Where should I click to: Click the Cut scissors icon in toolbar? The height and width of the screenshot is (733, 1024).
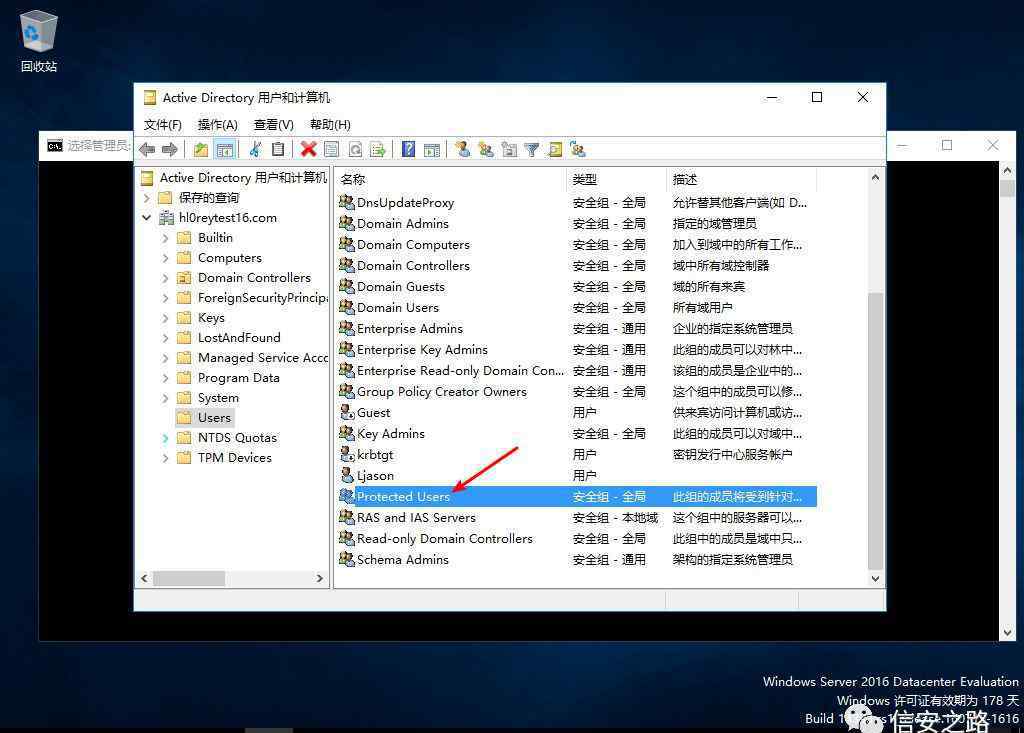coord(255,150)
